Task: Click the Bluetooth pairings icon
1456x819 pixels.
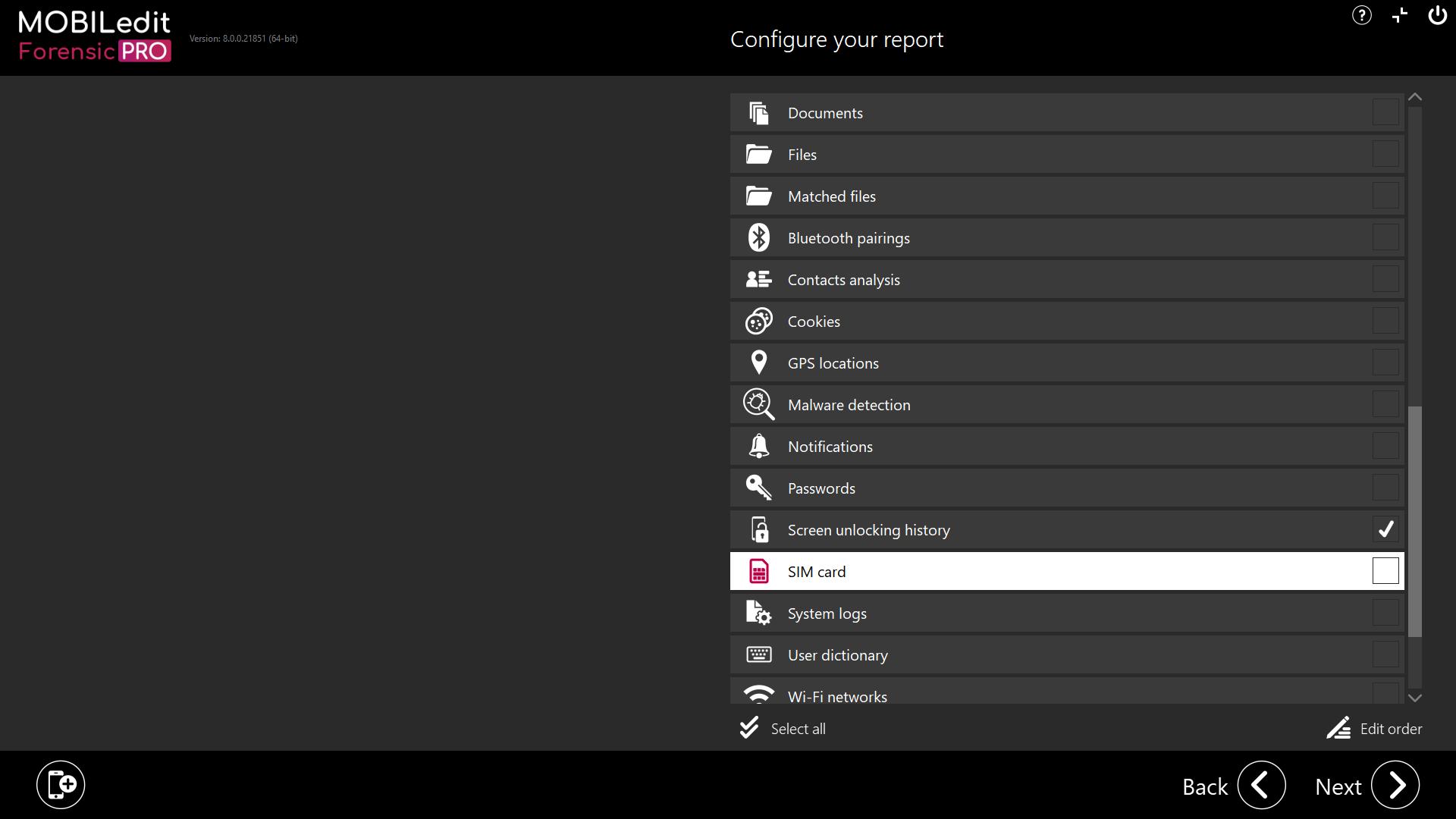Action: coord(758,237)
